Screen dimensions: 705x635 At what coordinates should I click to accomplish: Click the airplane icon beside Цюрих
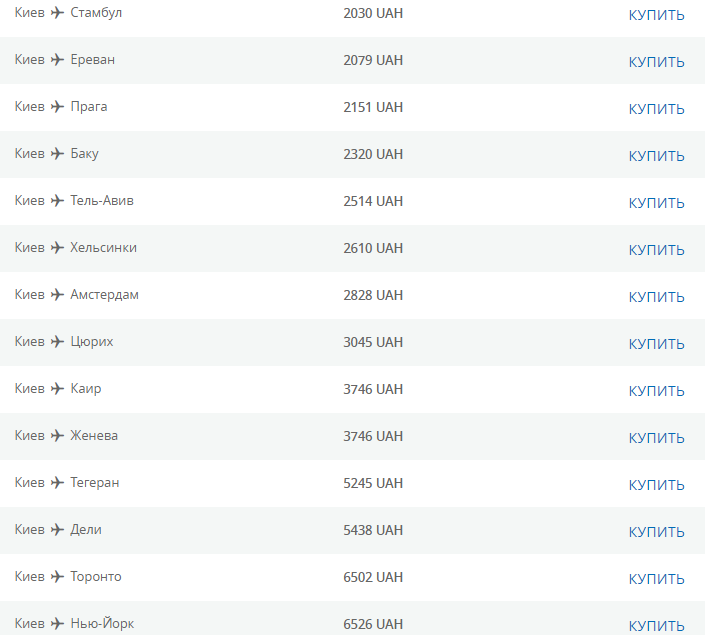pos(57,342)
